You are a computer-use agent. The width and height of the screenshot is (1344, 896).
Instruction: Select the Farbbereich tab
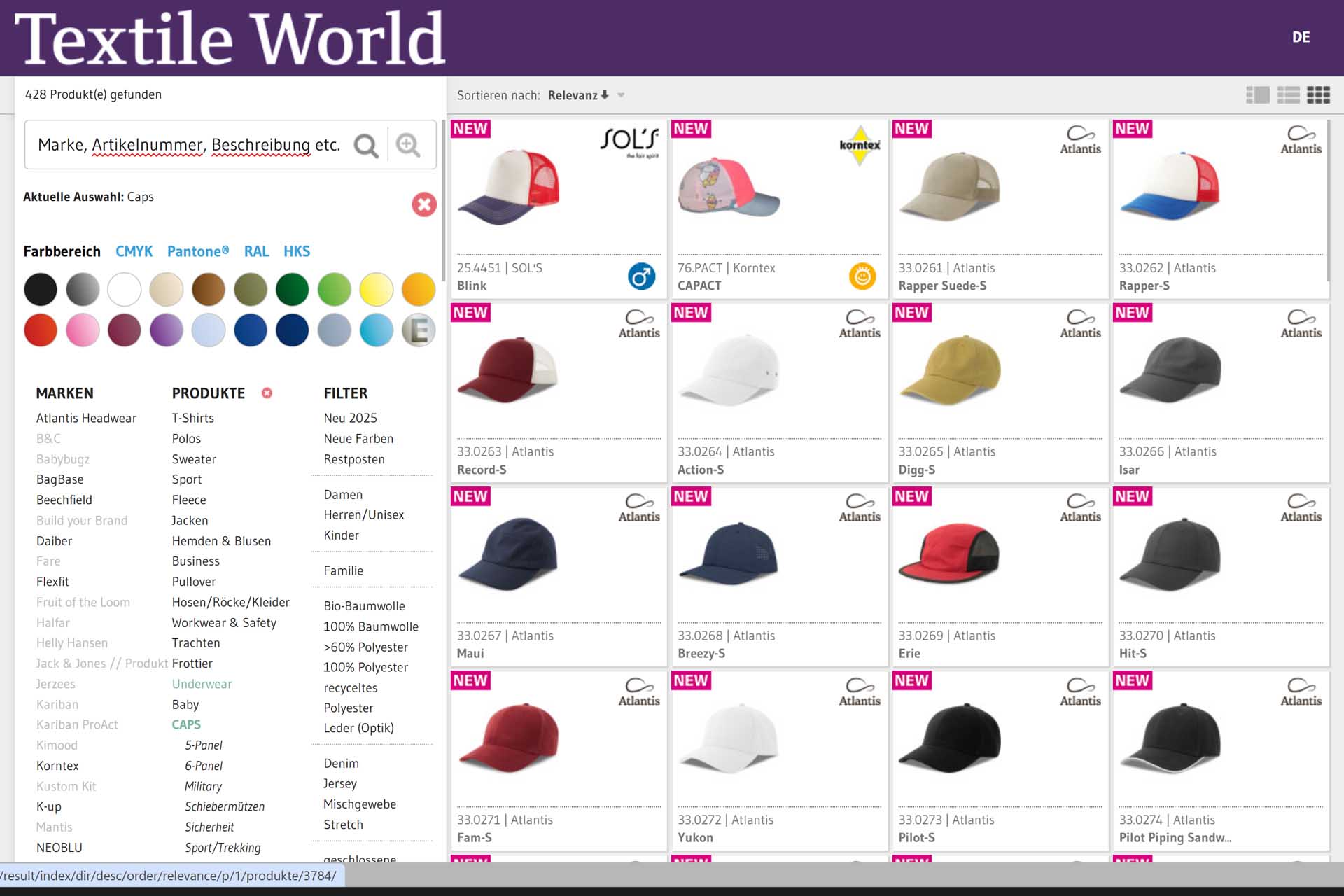point(62,251)
